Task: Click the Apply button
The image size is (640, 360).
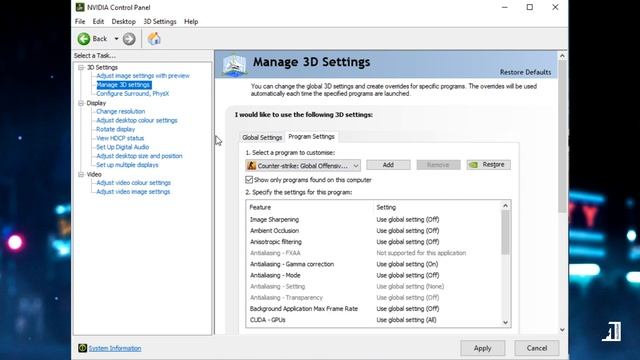Action: point(482,348)
